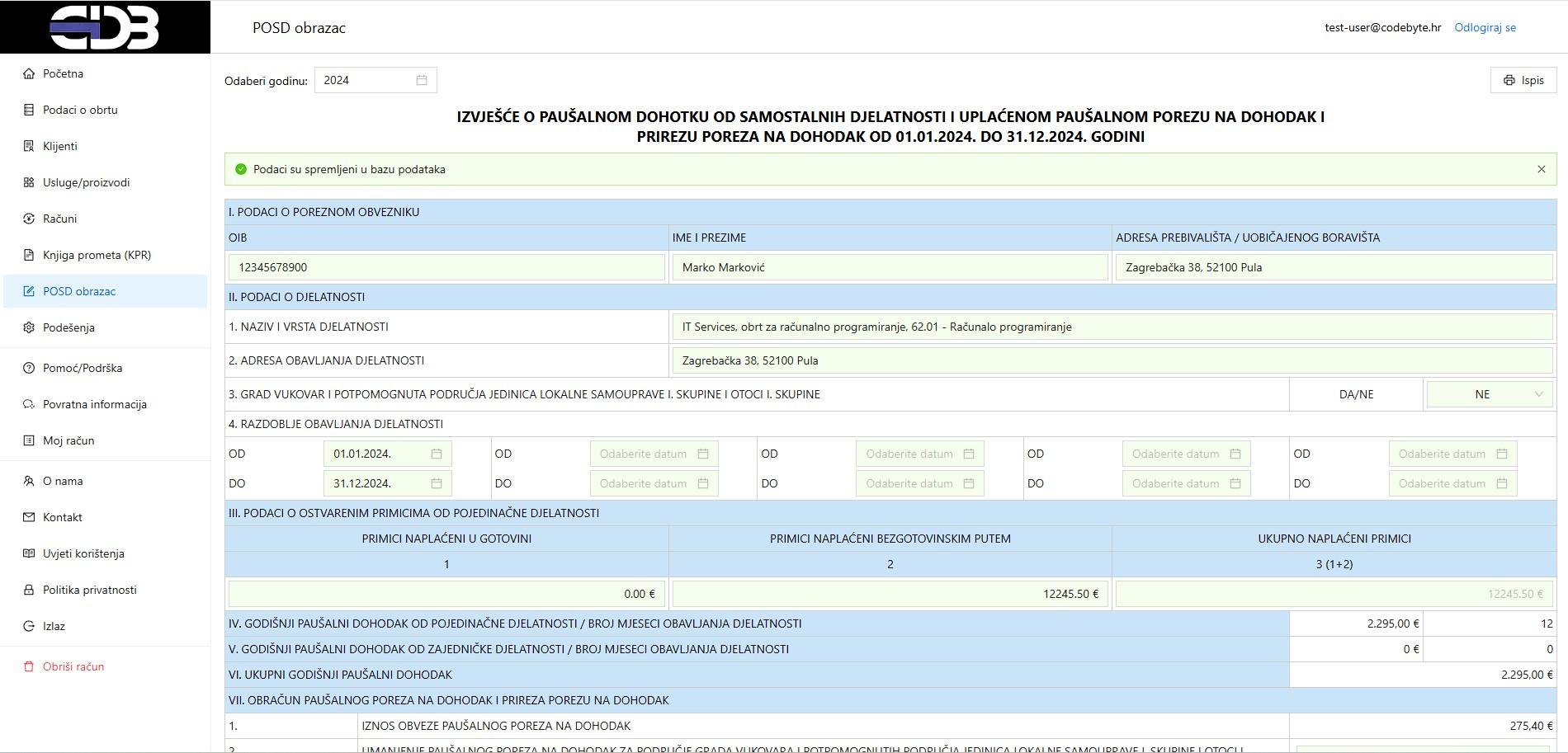
Task: Click the NAZIV I VRSTA DJELATNOSTI field
Action: click(1112, 327)
